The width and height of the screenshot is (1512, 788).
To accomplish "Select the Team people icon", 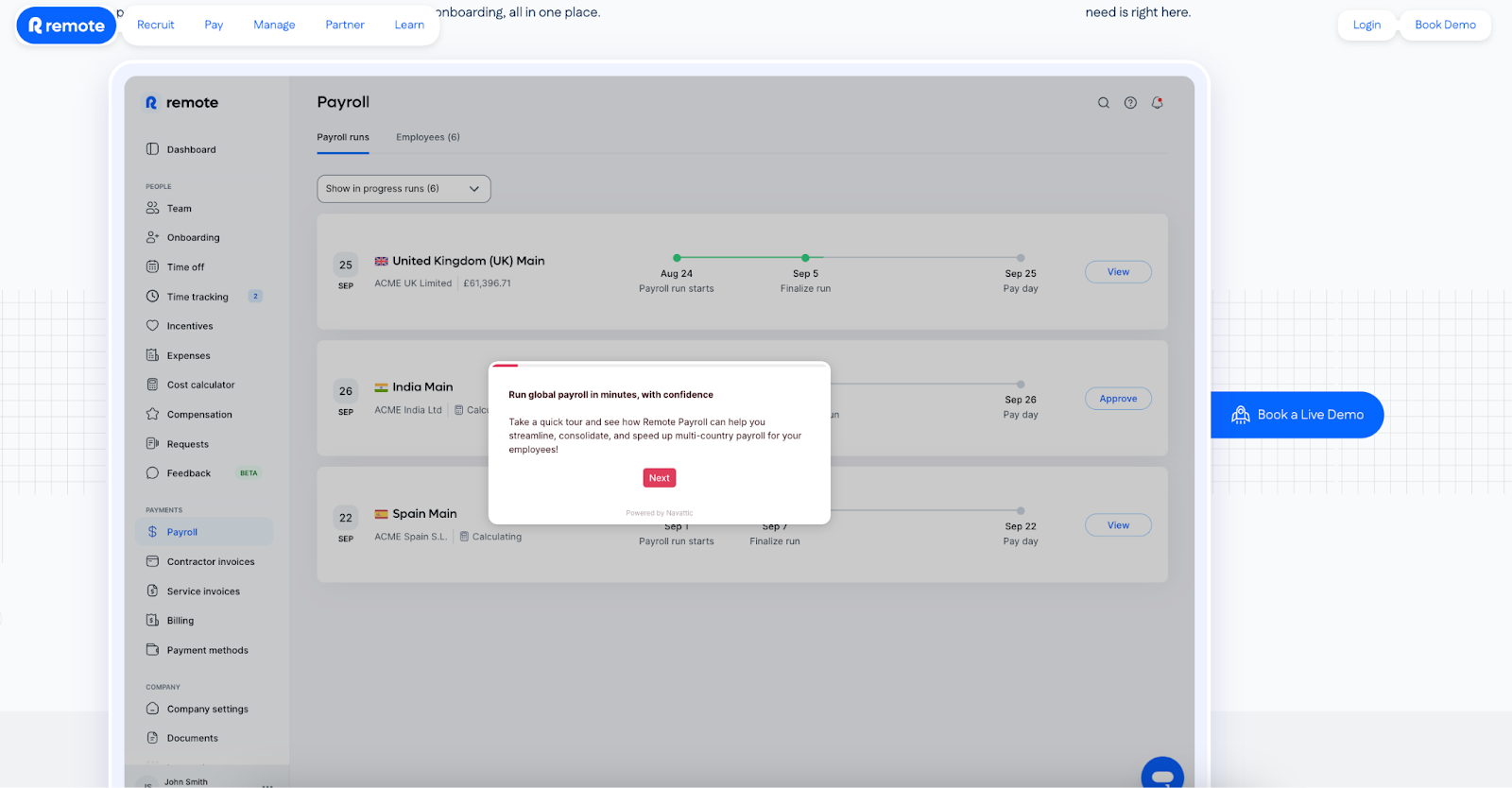I will point(152,208).
